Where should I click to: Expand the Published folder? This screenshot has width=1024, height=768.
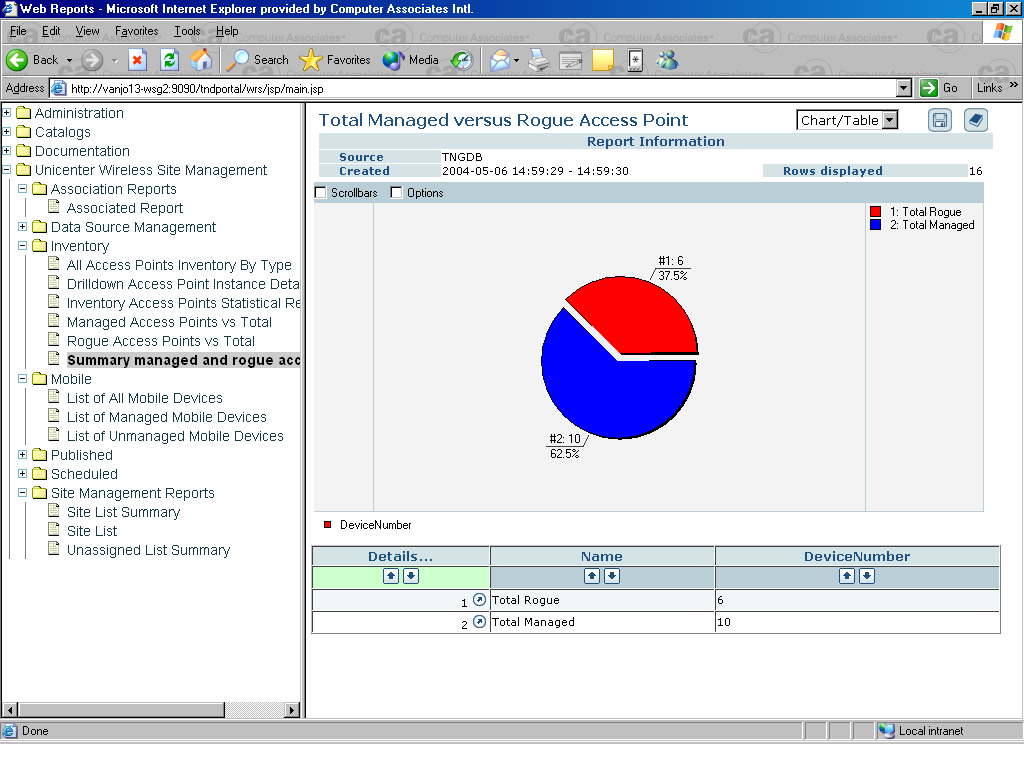pyautogui.click(x=22, y=455)
